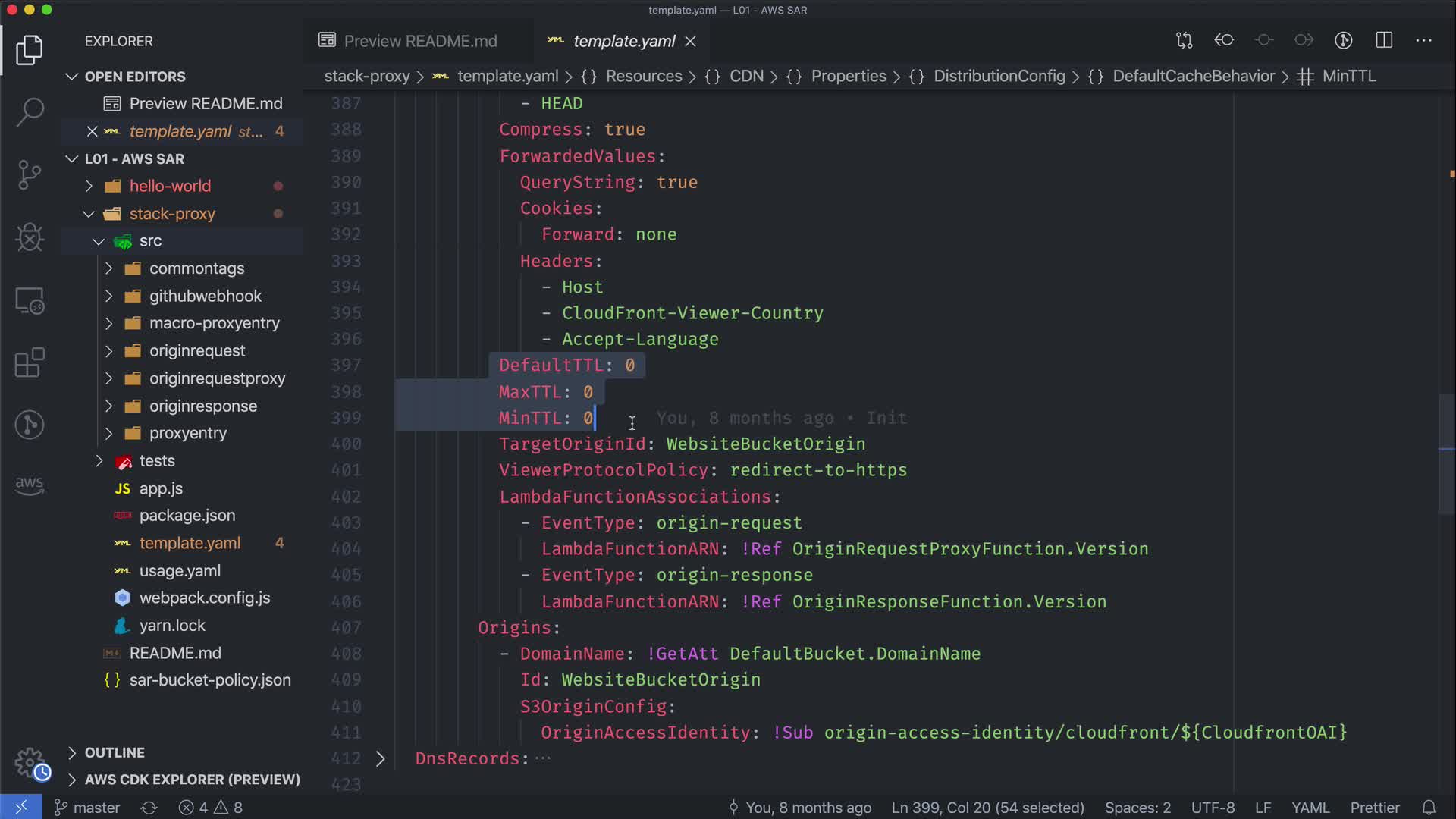Click the Split Editor Right icon
This screenshot has height=819, width=1456.
click(x=1384, y=40)
